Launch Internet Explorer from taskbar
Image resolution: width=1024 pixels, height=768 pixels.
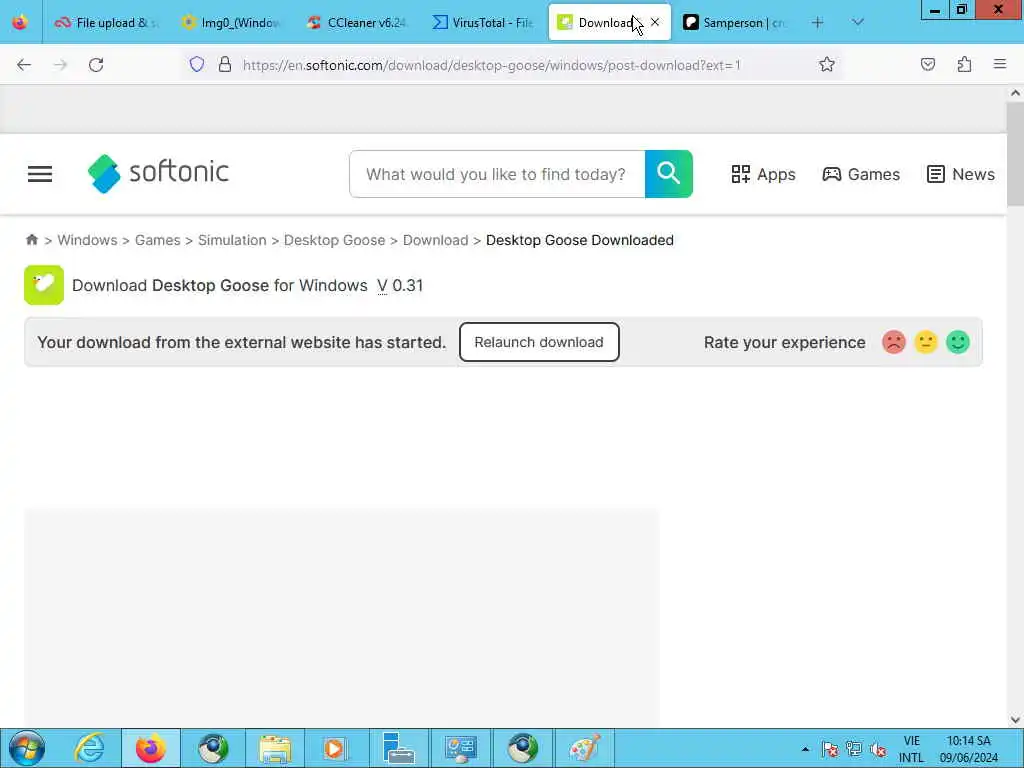click(x=89, y=748)
